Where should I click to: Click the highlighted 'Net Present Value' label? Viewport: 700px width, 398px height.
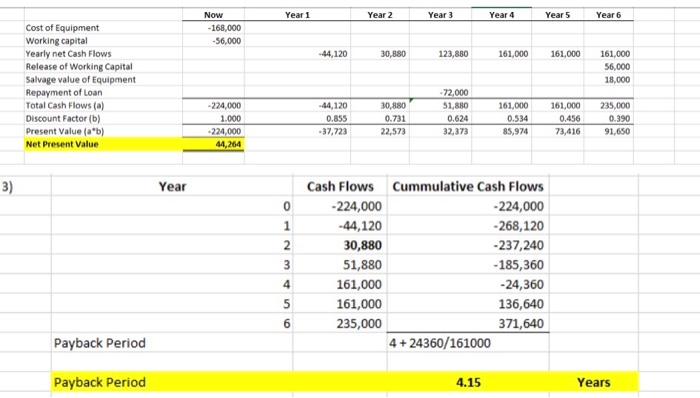coord(62,144)
